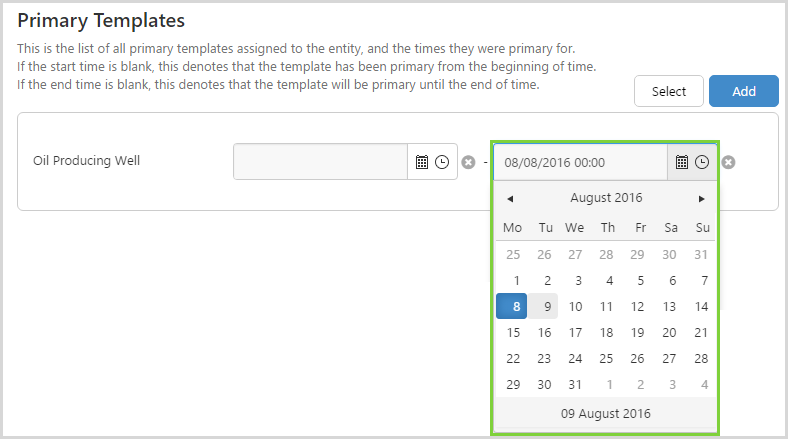Click the August 2016 month header
The image size is (788, 439).
pyautogui.click(x=606, y=198)
